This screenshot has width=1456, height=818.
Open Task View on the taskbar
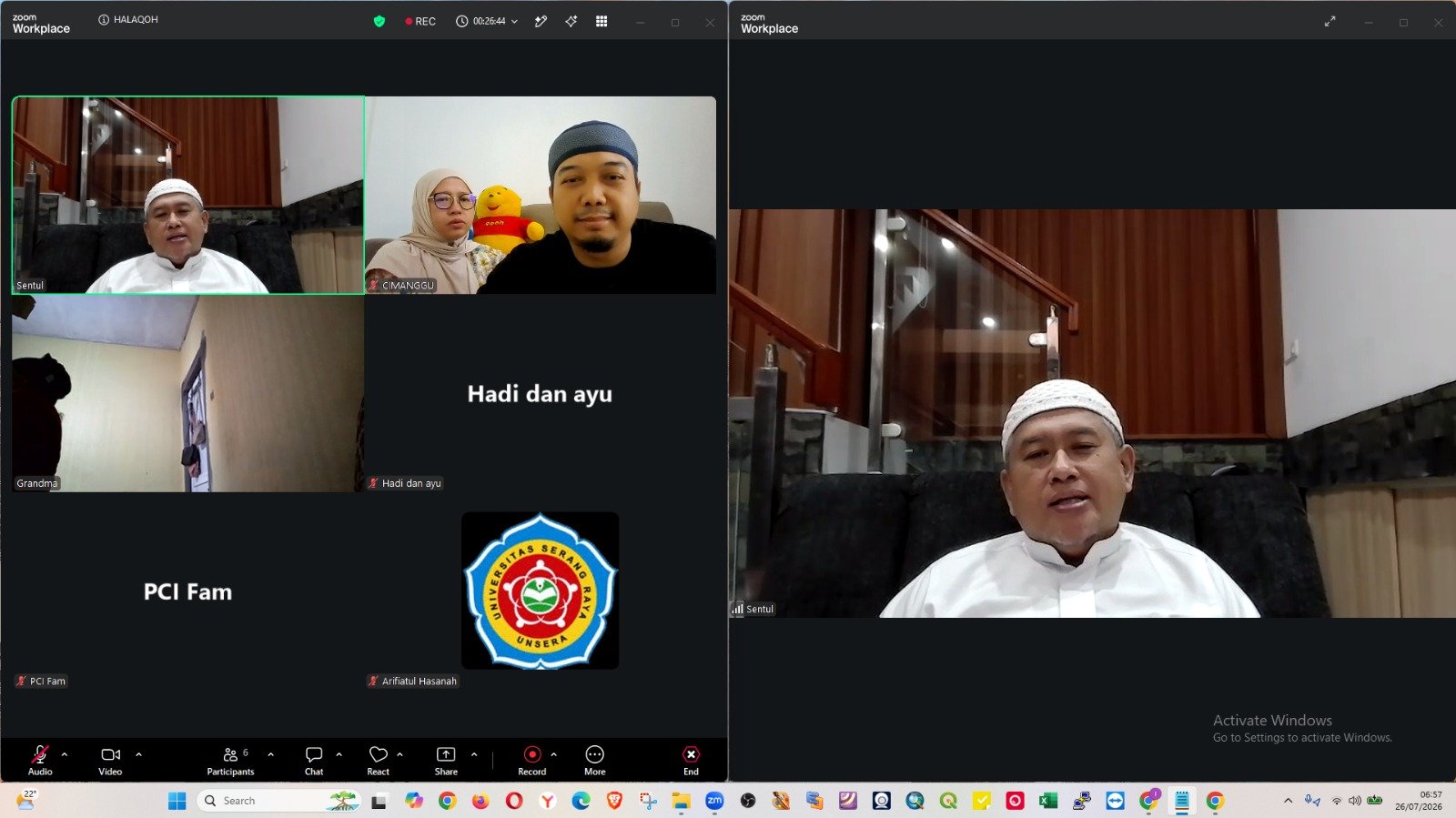point(379,801)
